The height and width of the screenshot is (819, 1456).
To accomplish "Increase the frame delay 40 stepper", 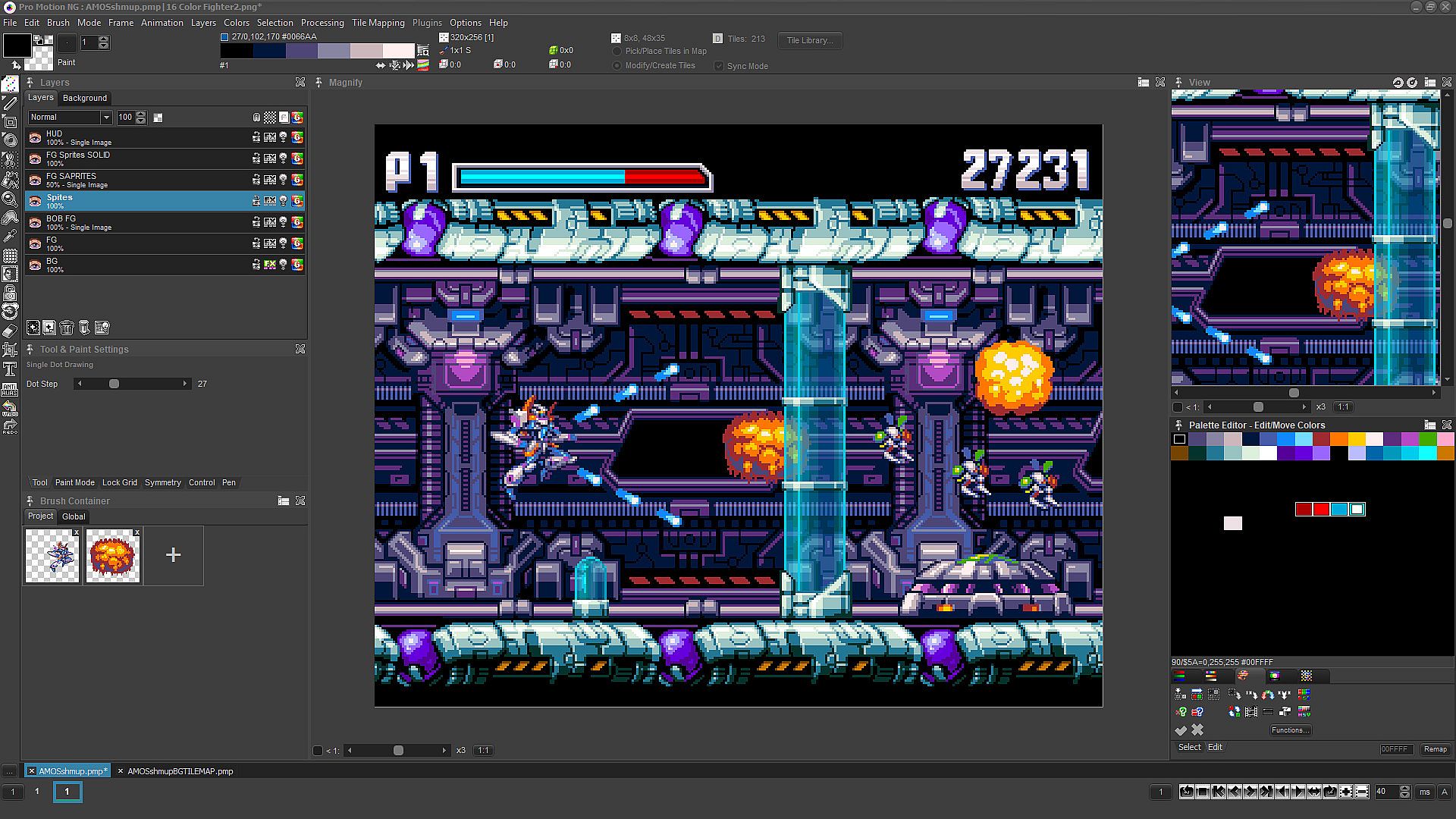I will click(1404, 788).
